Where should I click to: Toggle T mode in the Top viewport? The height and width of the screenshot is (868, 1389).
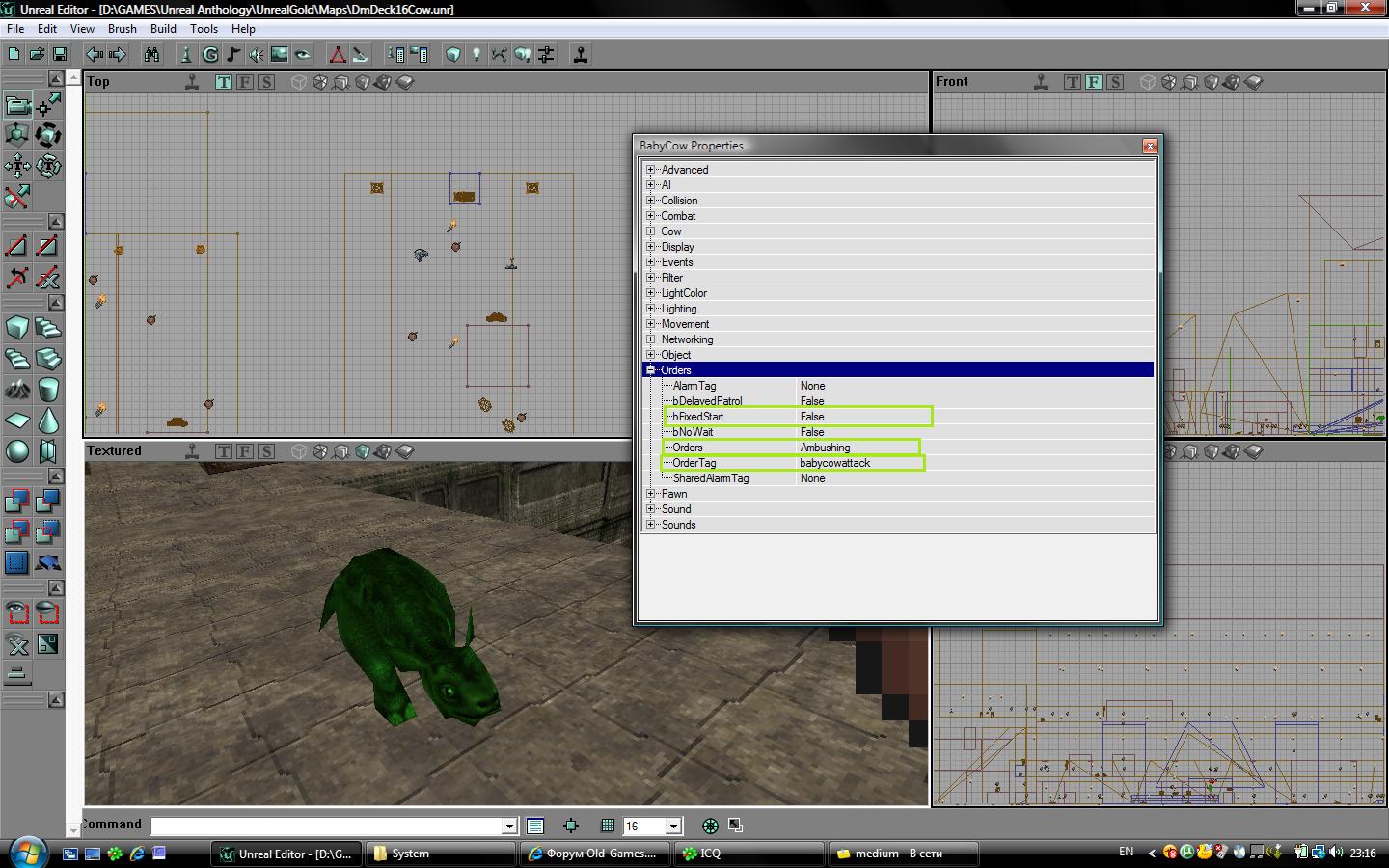(x=224, y=82)
